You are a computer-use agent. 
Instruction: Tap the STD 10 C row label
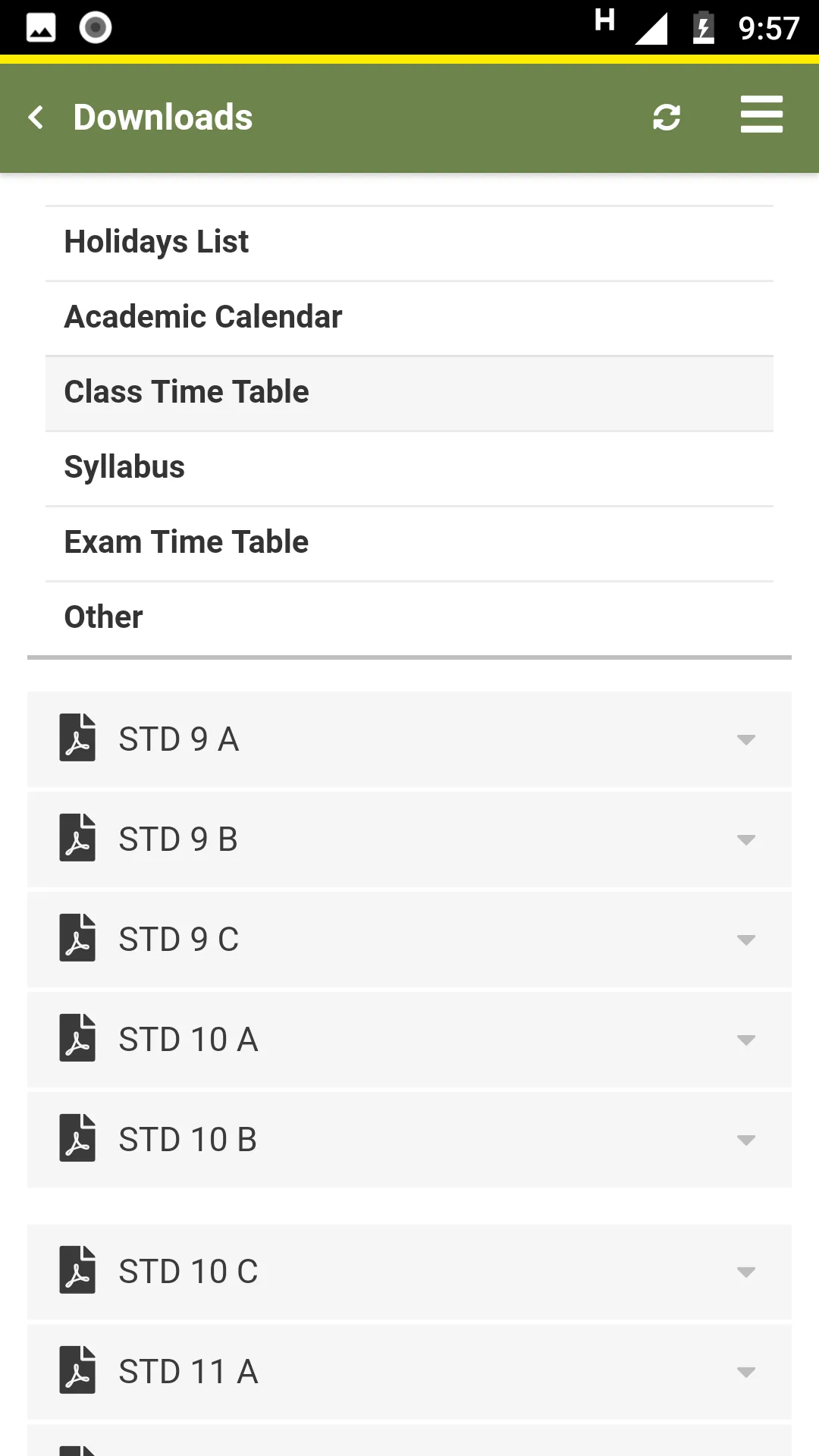pos(188,1272)
